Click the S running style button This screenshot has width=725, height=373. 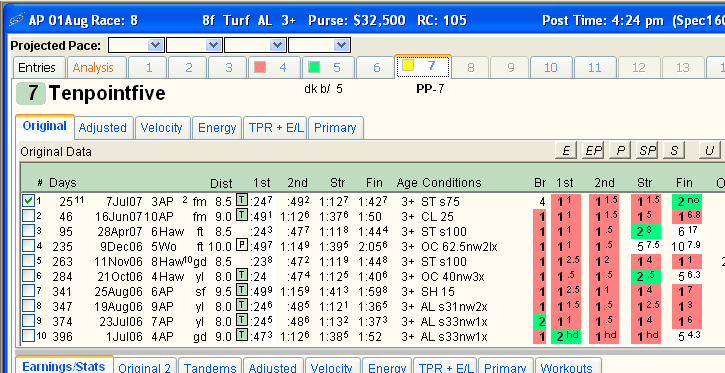[x=674, y=150]
